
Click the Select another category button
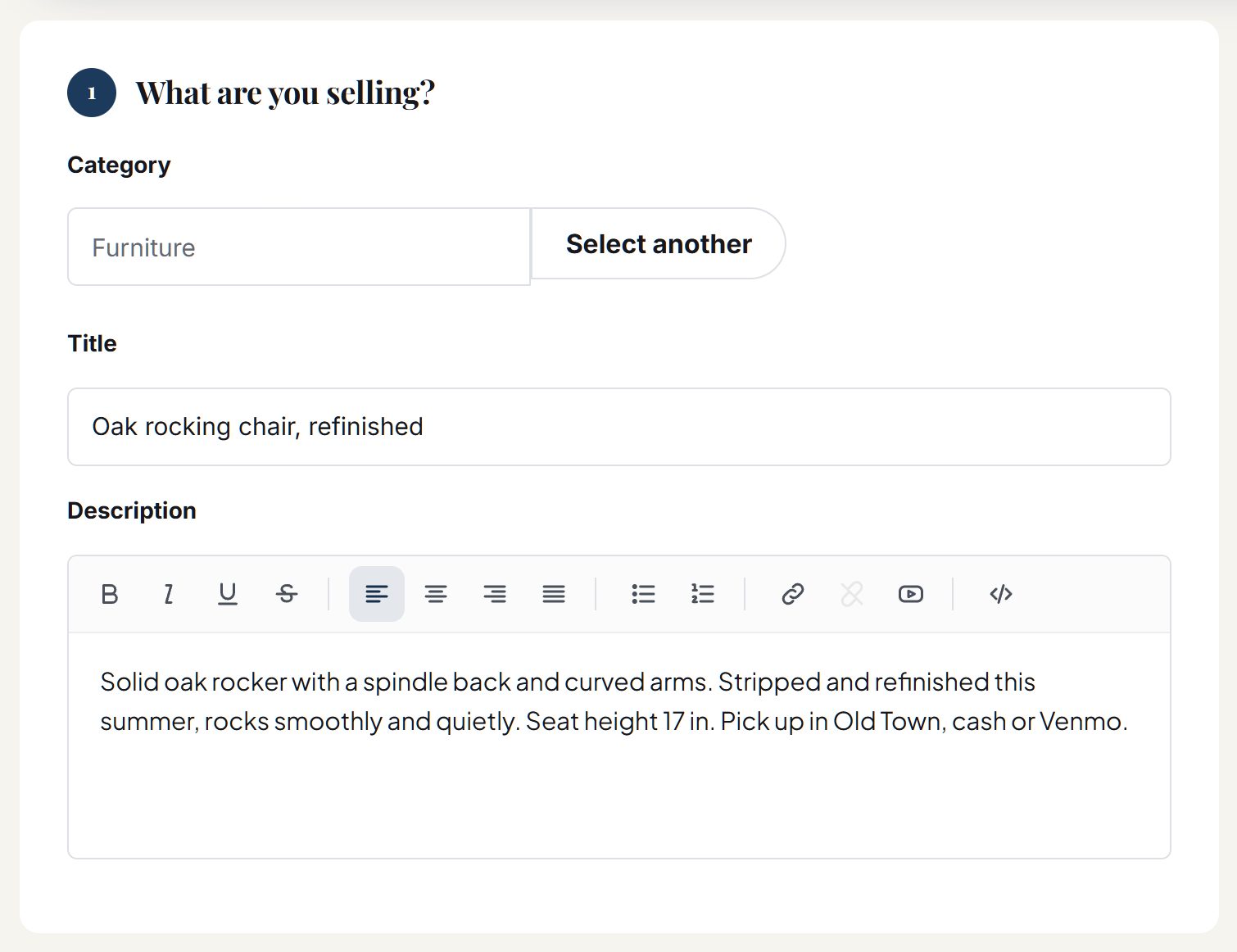tap(659, 243)
